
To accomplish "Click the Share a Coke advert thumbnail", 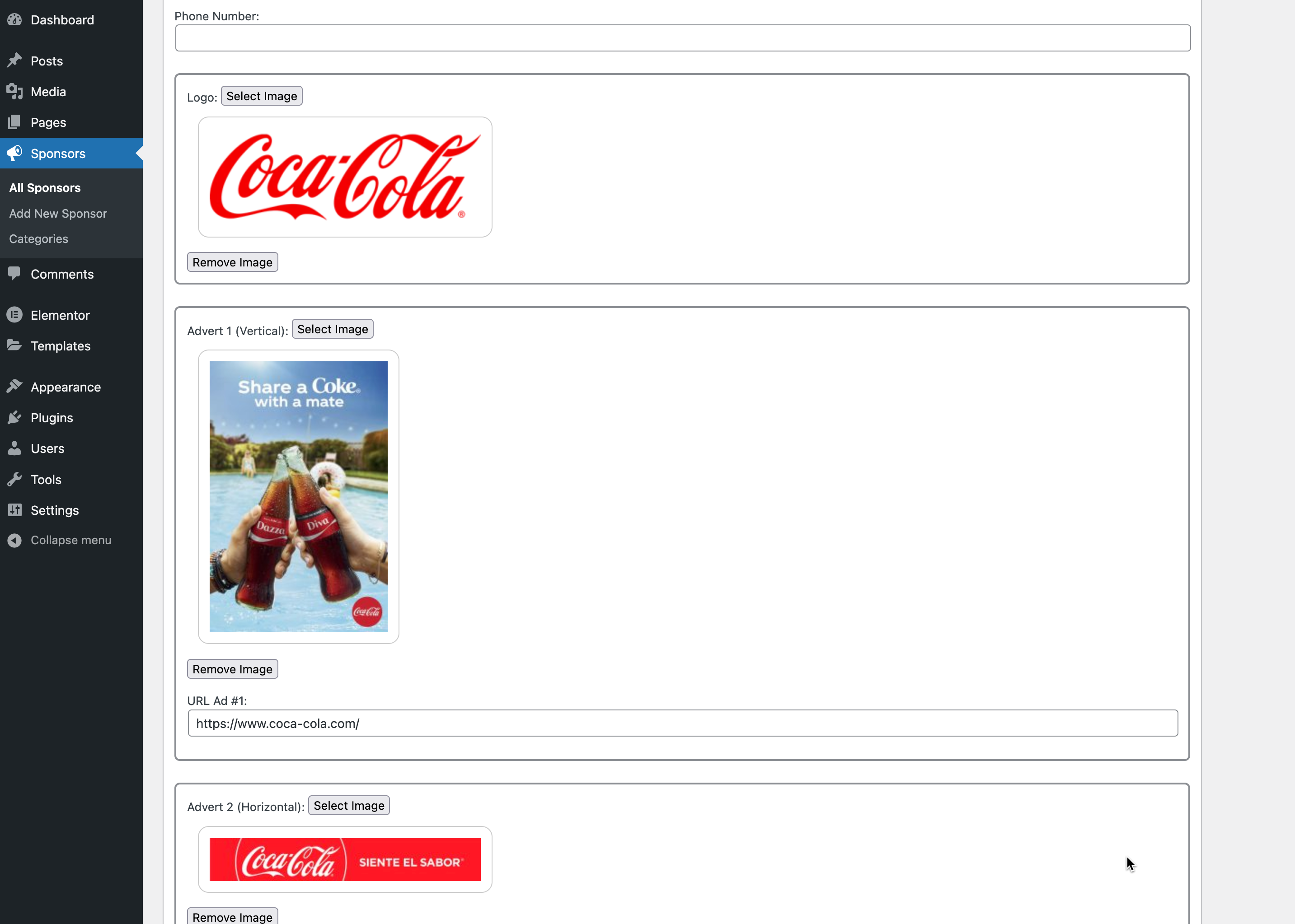I will [x=298, y=496].
